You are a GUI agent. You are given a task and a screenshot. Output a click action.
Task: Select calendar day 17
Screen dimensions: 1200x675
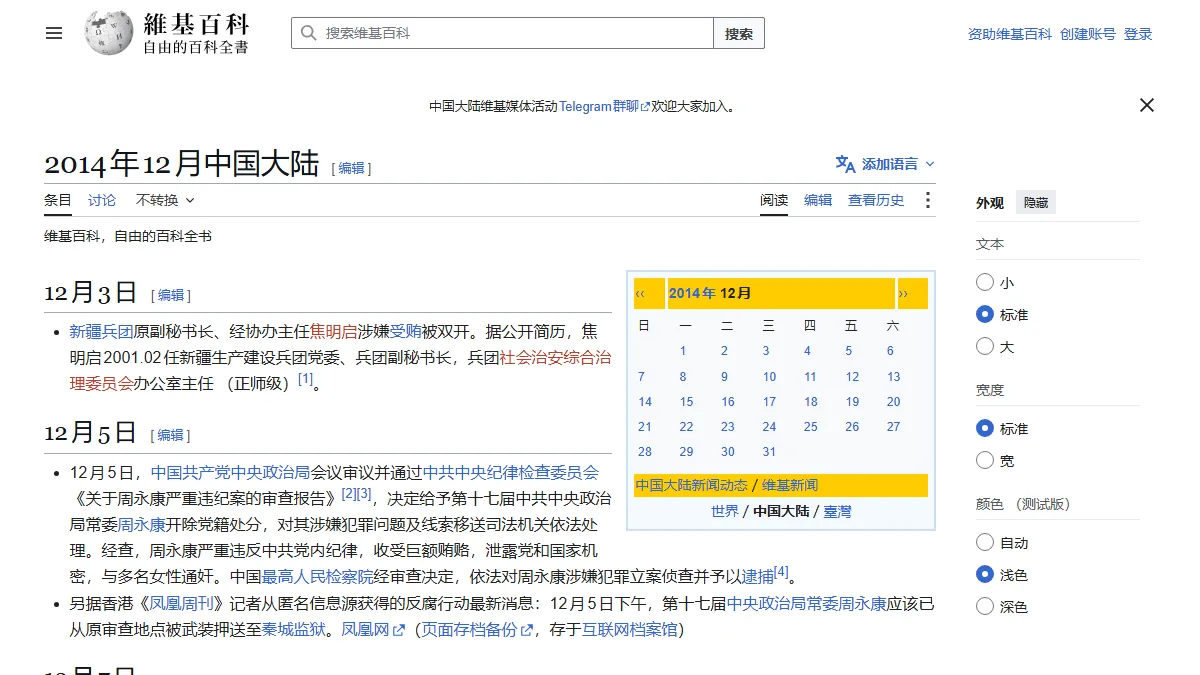pos(769,401)
